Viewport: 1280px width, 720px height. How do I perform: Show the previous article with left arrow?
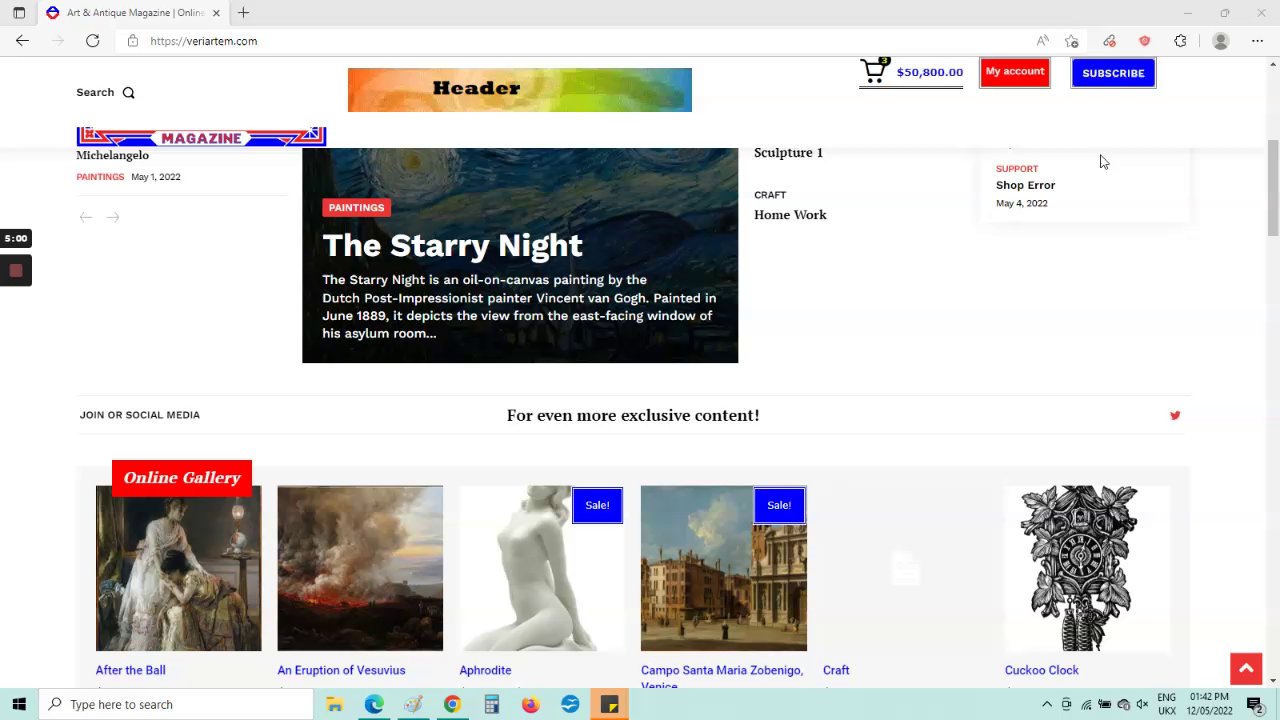(x=86, y=217)
